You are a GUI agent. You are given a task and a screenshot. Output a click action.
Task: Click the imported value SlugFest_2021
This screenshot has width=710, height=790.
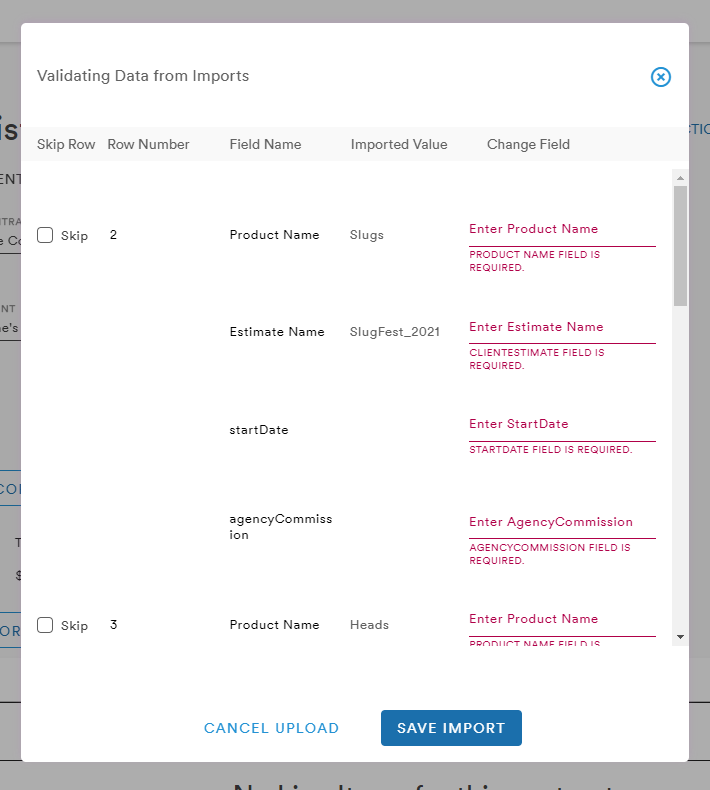(x=395, y=332)
